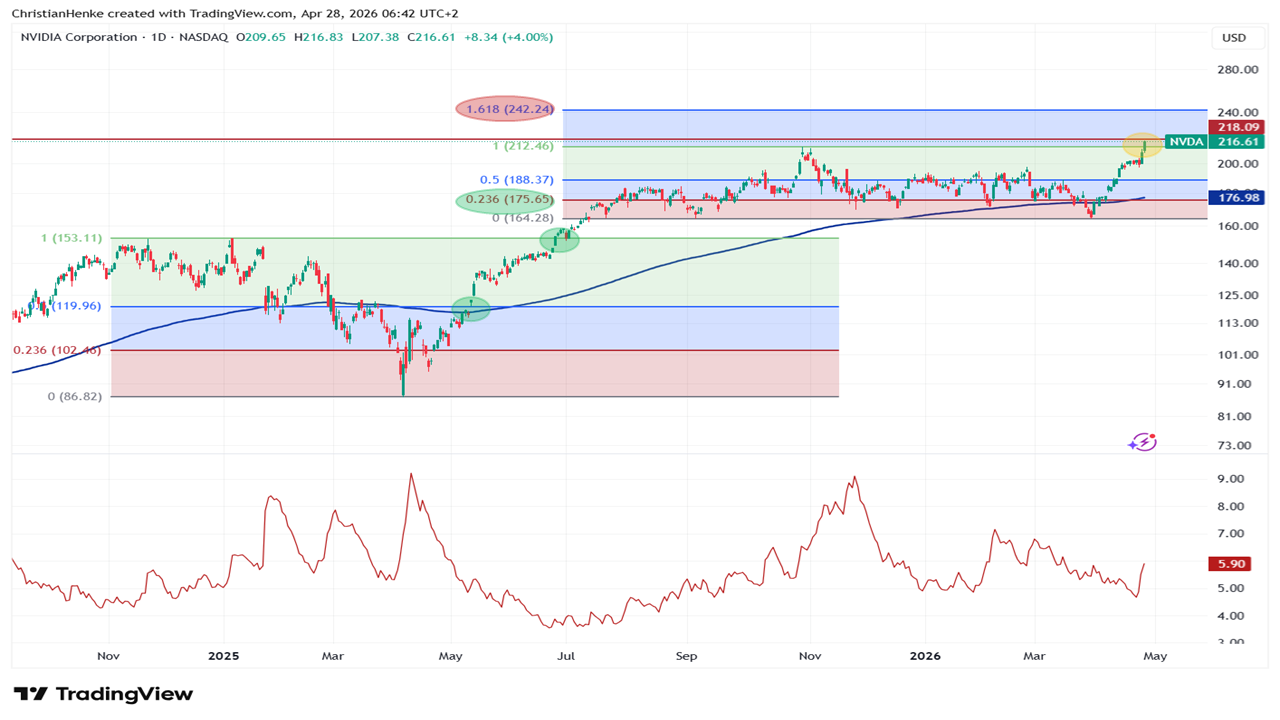Click the TradingView logo
Viewport: 1280px width, 720px height.
coord(103,694)
